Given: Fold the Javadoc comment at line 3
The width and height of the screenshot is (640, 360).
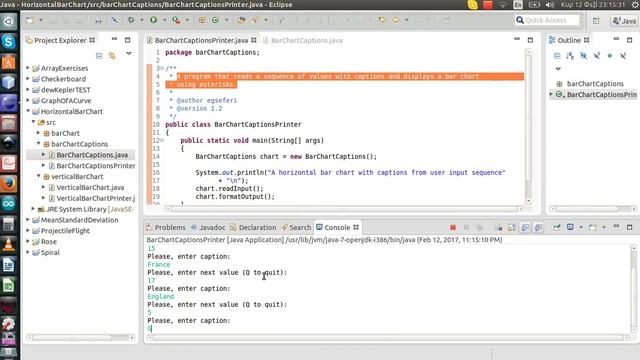Looking at the screenshot, I should pyautogui.click(x=162, y=68).
